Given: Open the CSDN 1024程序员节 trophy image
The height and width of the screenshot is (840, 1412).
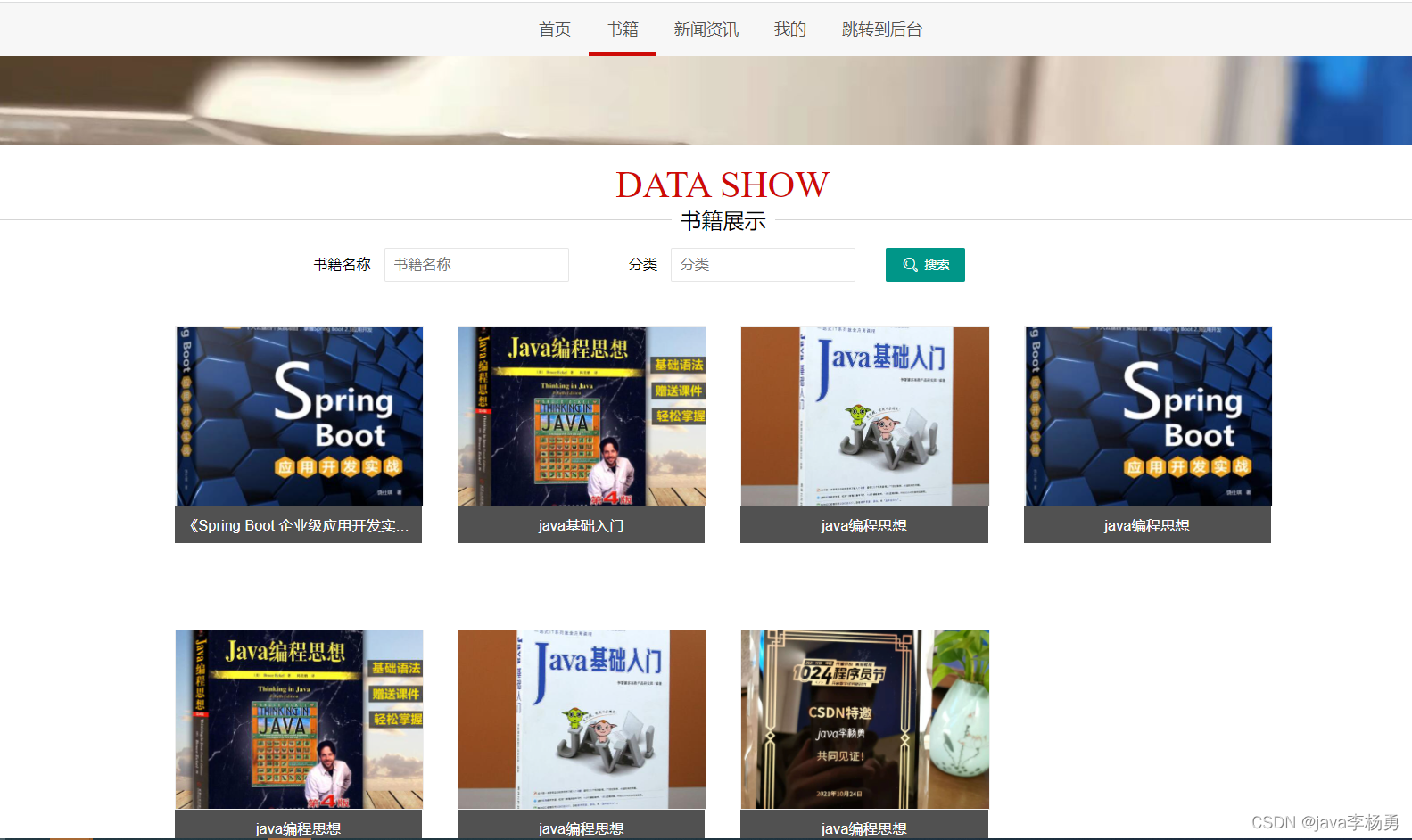Looking at the screenshot, I should [864, 720].
